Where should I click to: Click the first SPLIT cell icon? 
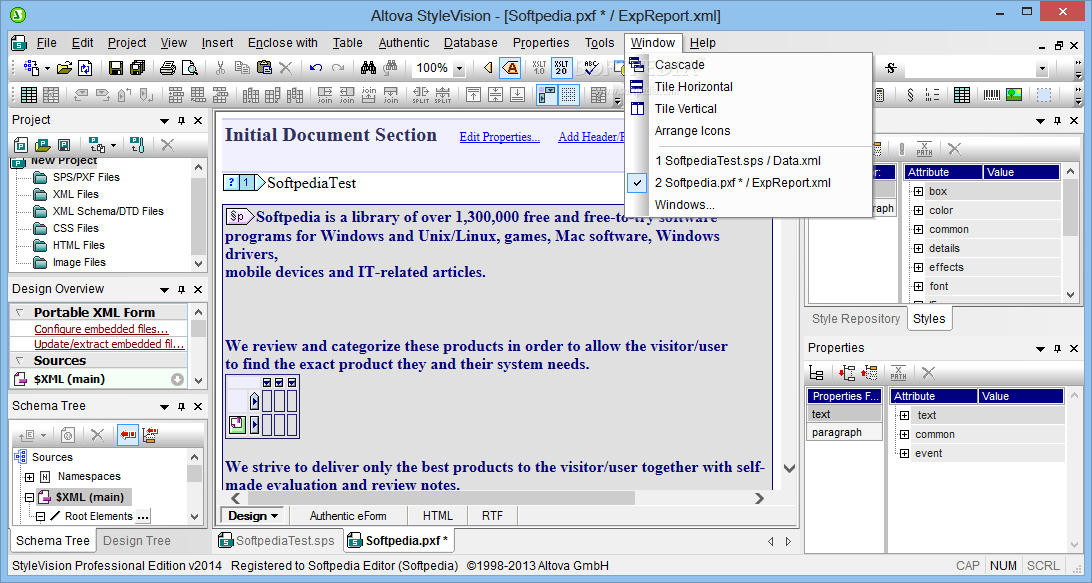421,95
